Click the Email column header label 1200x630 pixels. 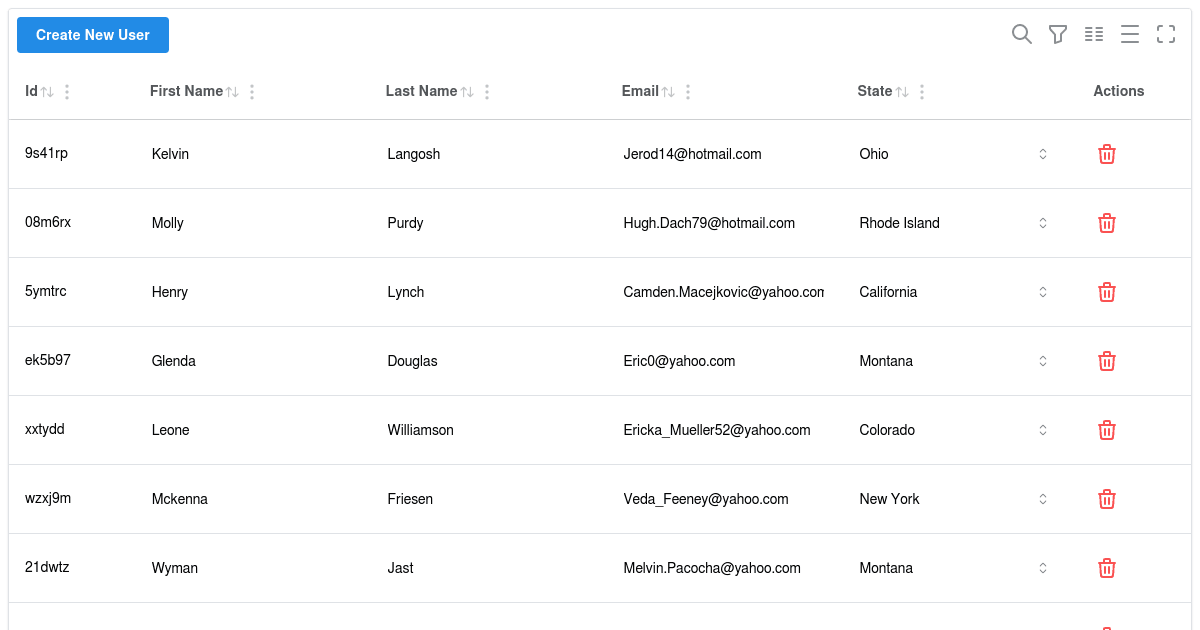coord(640,91)
